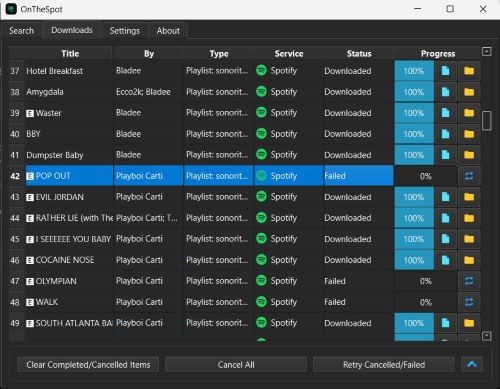Sort by the Service column header
The height and width of the screenshot is (389, 500).
click(x=289, y=53)
